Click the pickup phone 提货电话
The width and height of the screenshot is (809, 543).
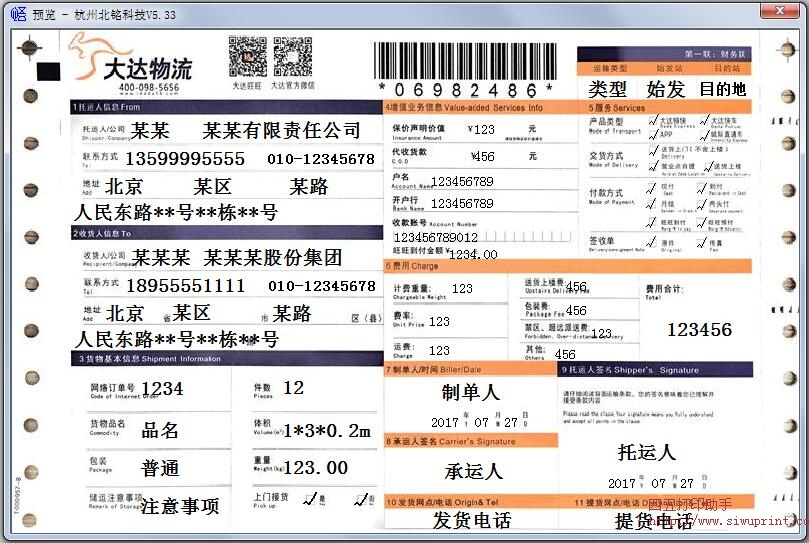coord(654,521)
